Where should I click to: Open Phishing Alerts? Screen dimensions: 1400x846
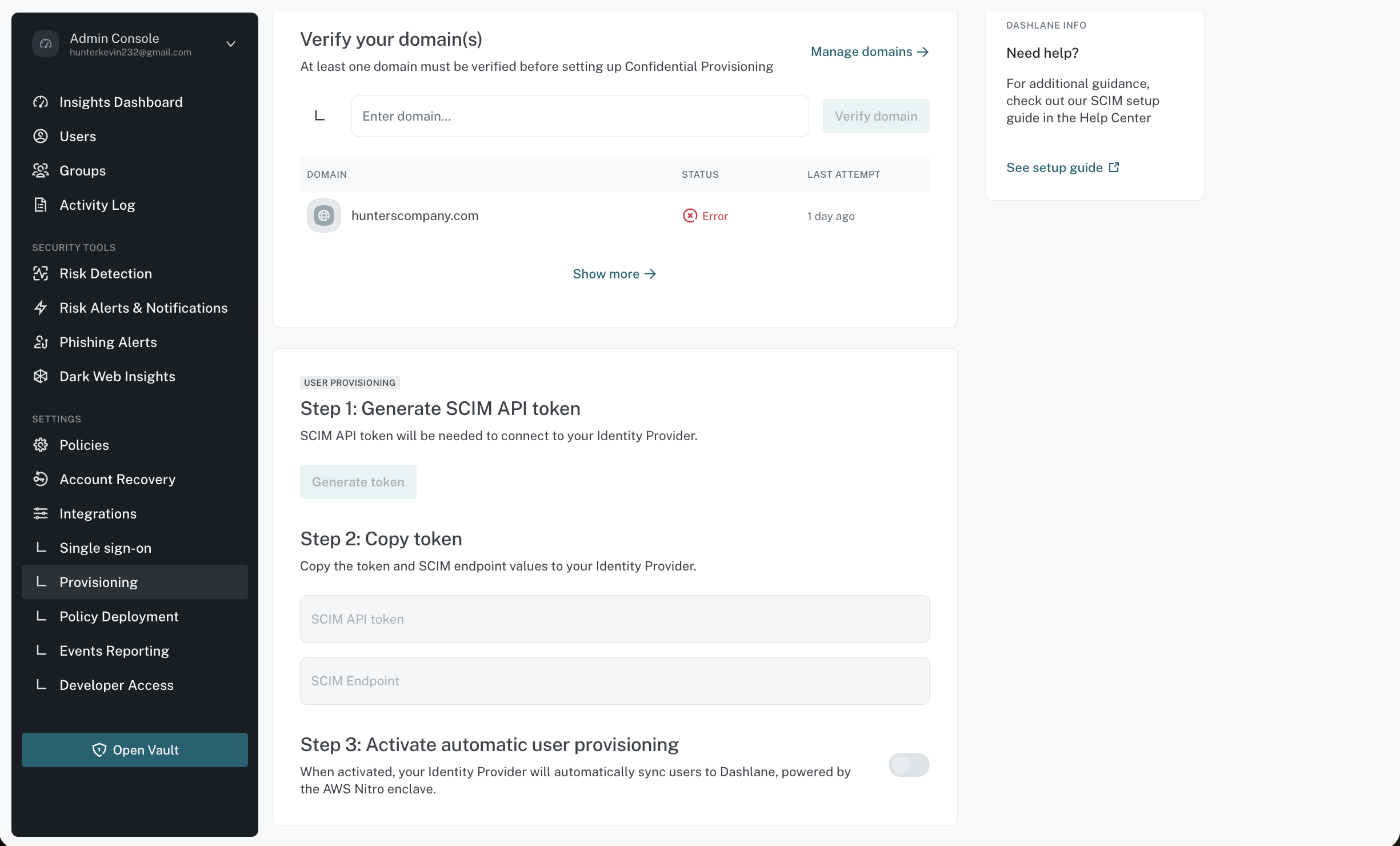click(x=108, y=342)
